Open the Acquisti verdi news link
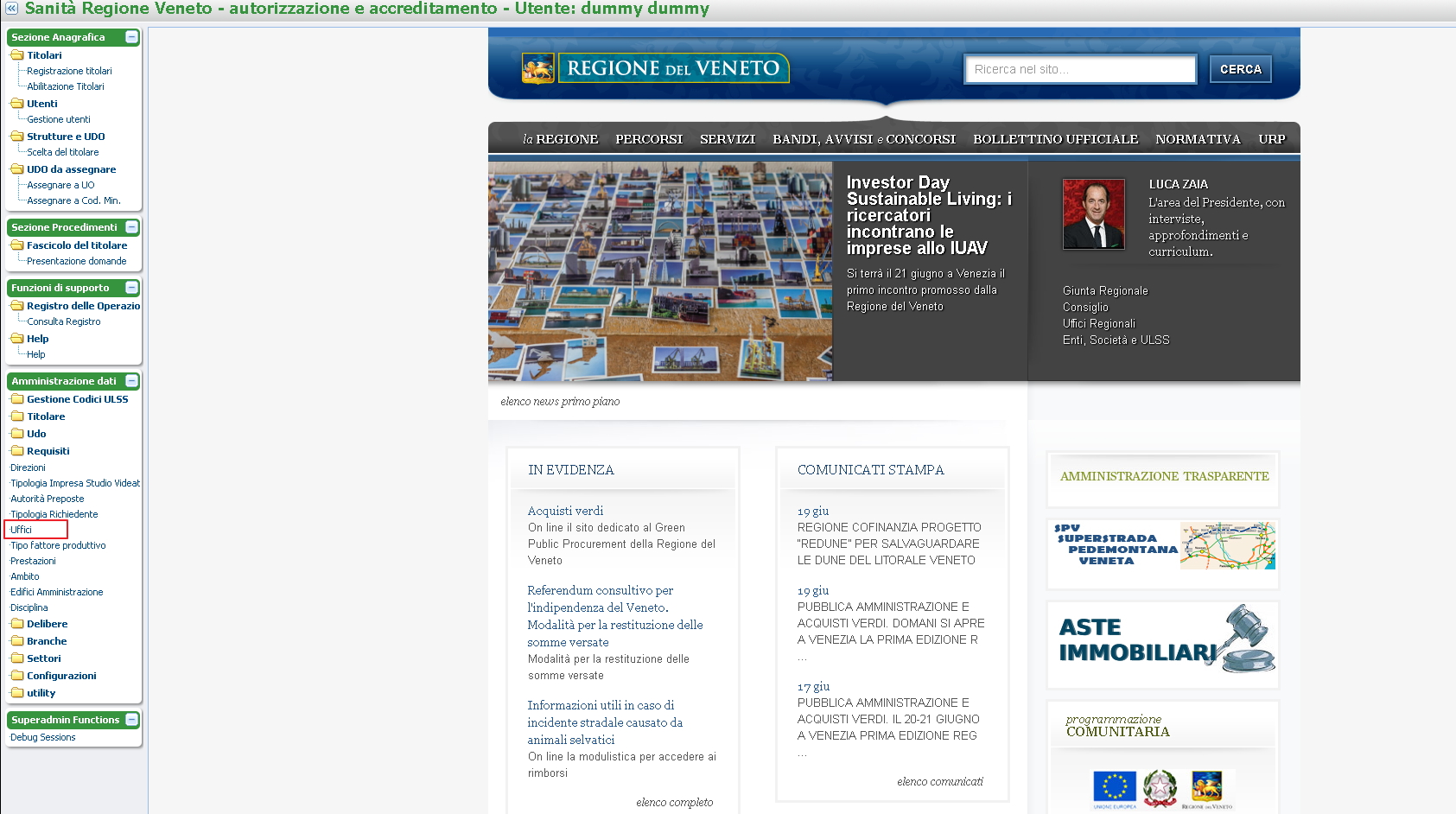This screenshot has width=1456, height=814. click(565, 511)
